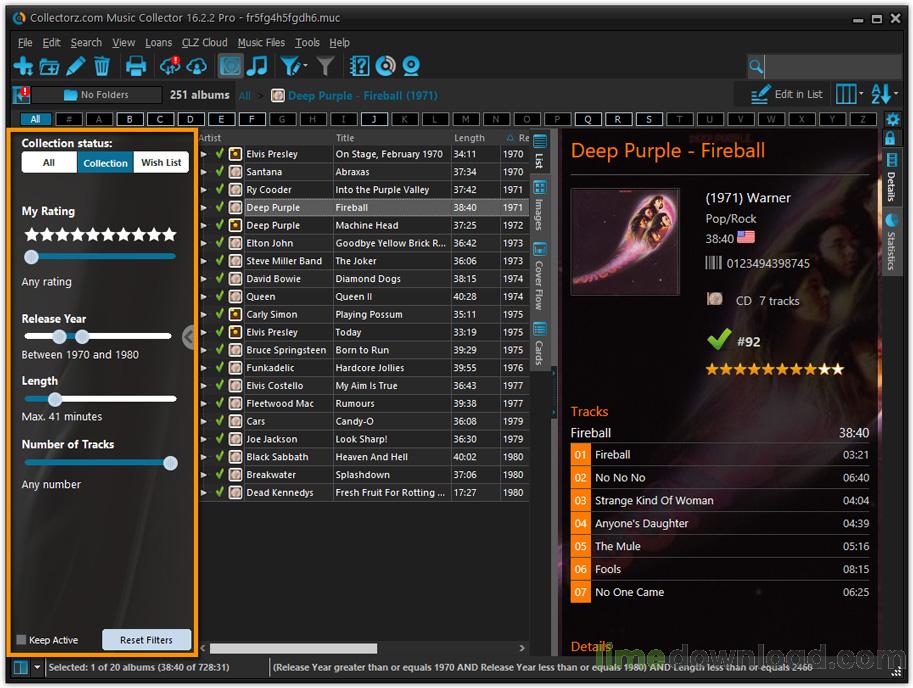This screenshot has height=688, width=913.
Task: Click the Edit in List button
Action: point(787,94)
